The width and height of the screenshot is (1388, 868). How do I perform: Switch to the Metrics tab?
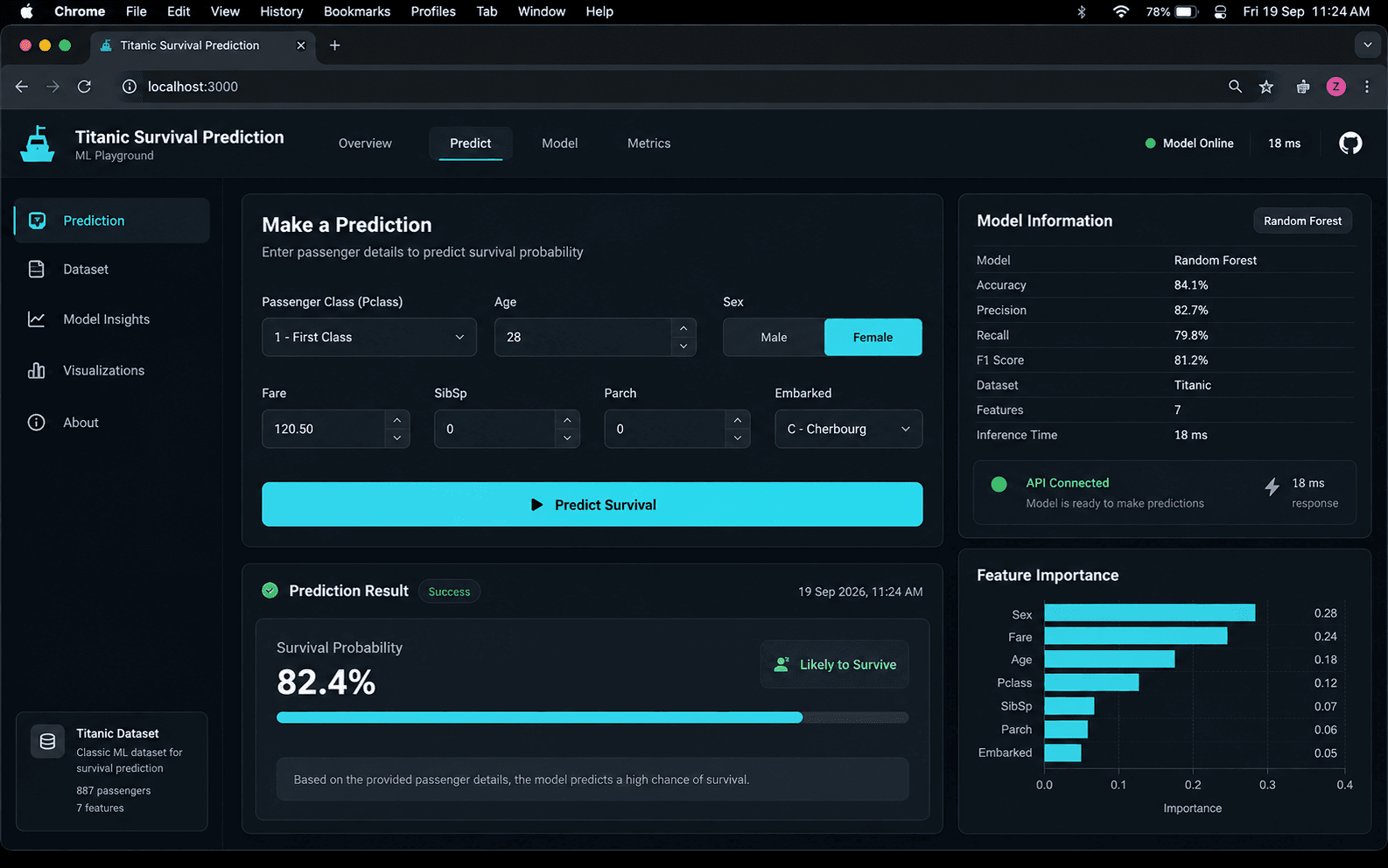pyautogui.click(x=648, y=143)
